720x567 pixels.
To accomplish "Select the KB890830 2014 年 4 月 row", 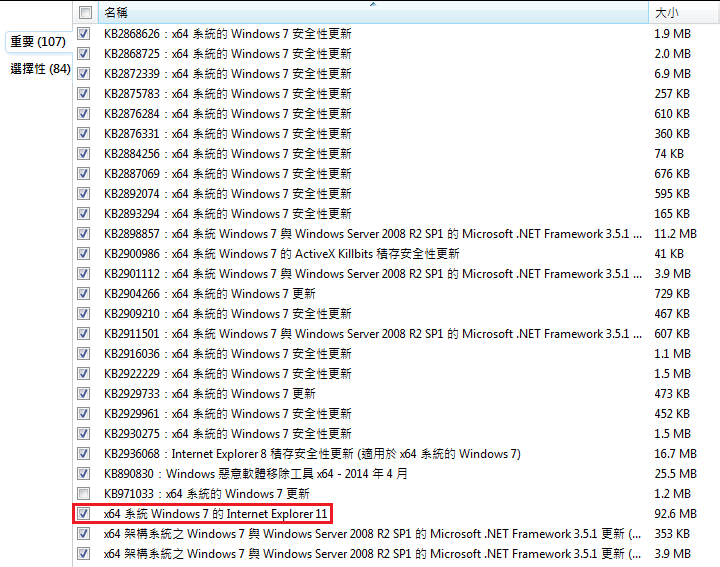I will click(397, 473).
